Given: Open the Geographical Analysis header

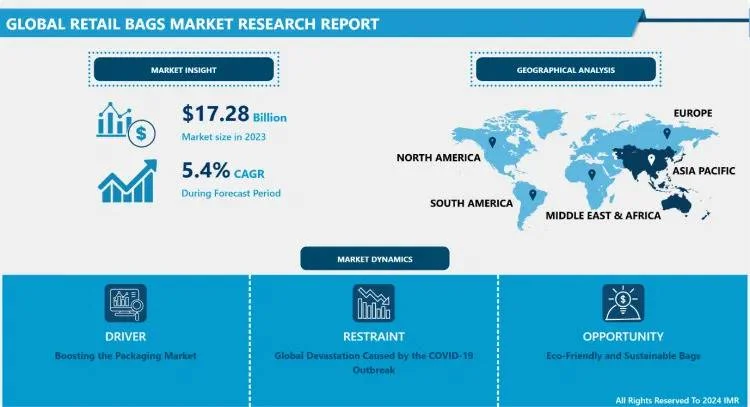Looking at the screenshot, I should [x=565, y=69].
